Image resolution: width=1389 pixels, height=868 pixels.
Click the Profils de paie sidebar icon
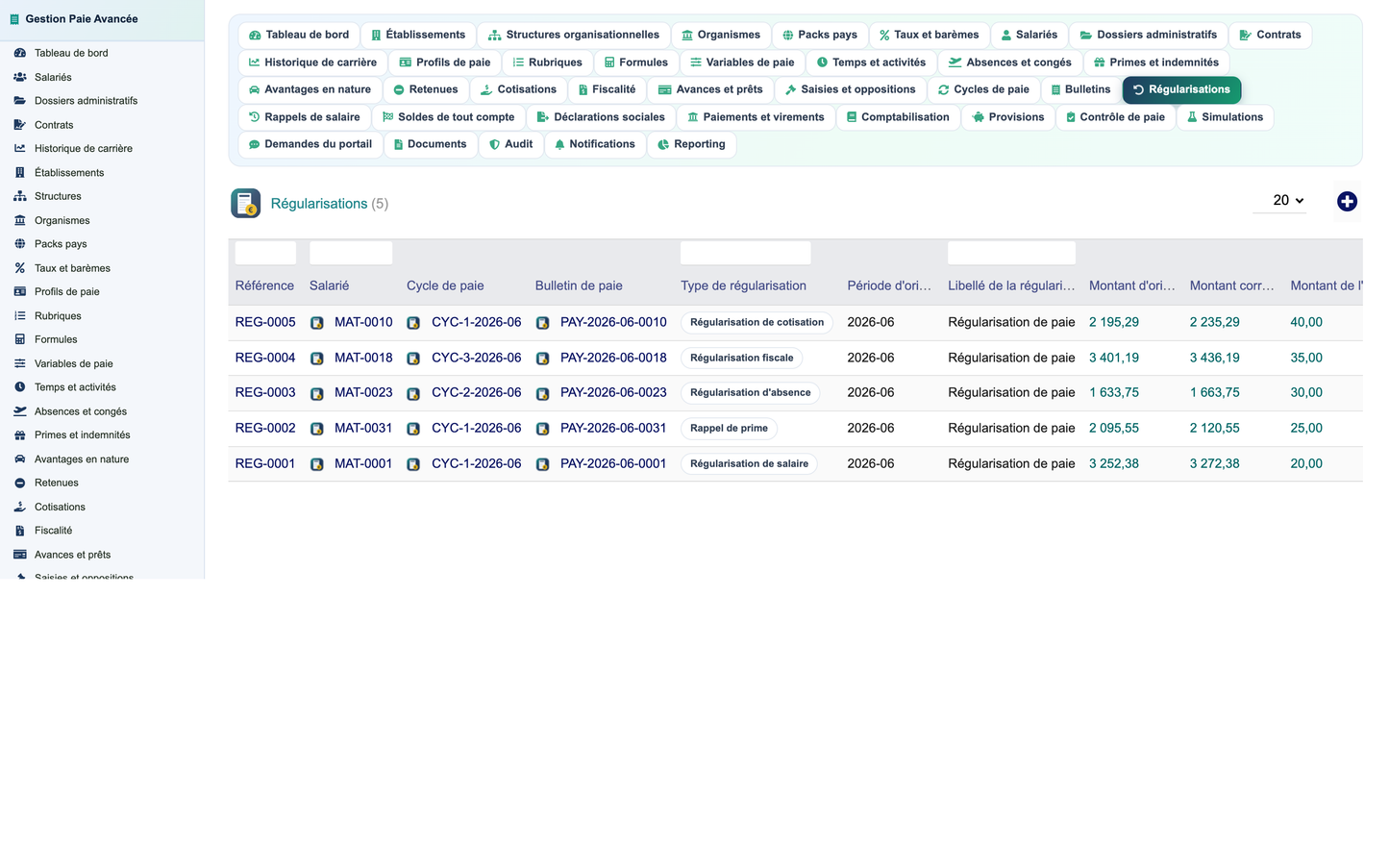click(20, 291)
